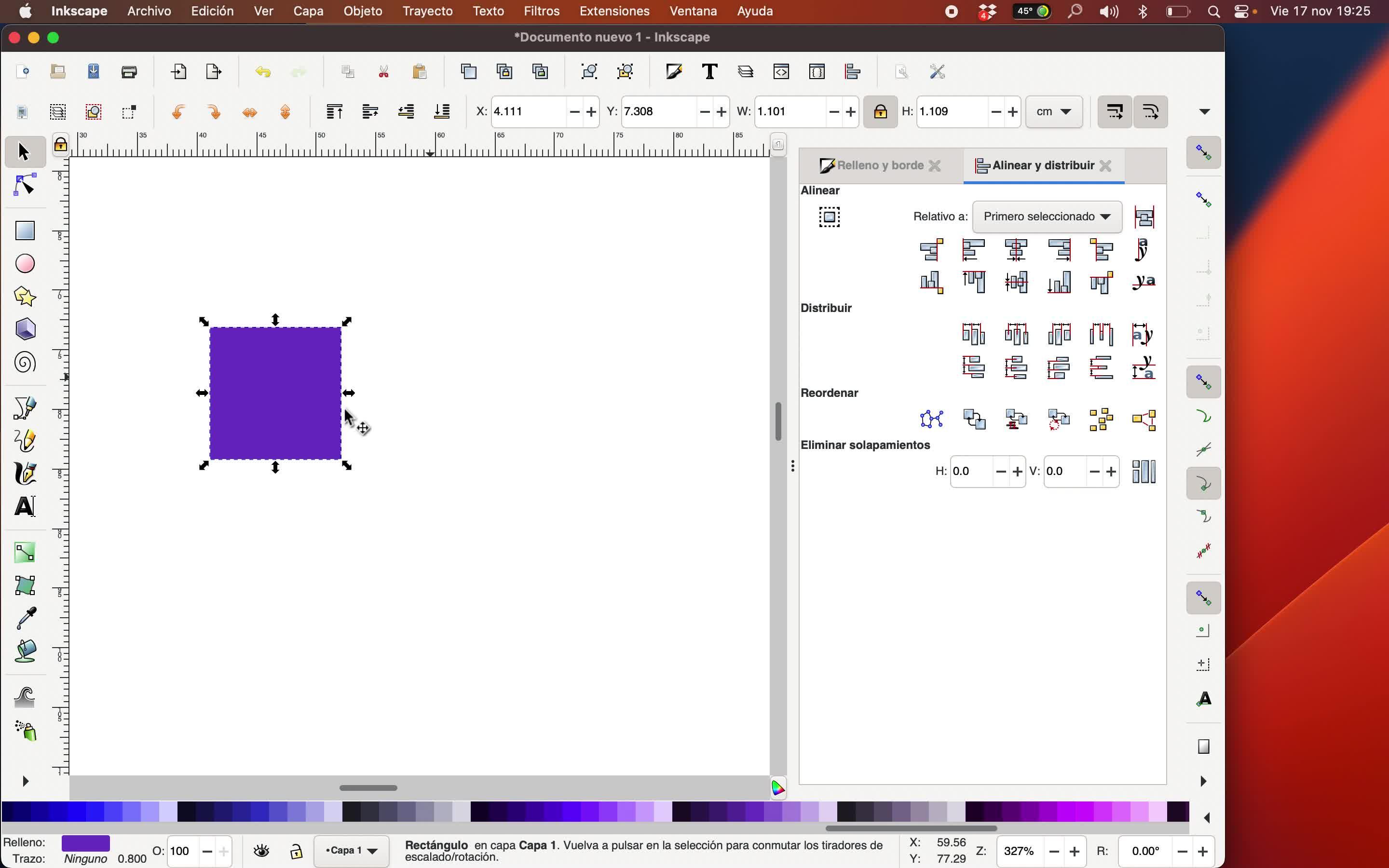
Task: Flip selection horizontally
Action: click(250, 112)
